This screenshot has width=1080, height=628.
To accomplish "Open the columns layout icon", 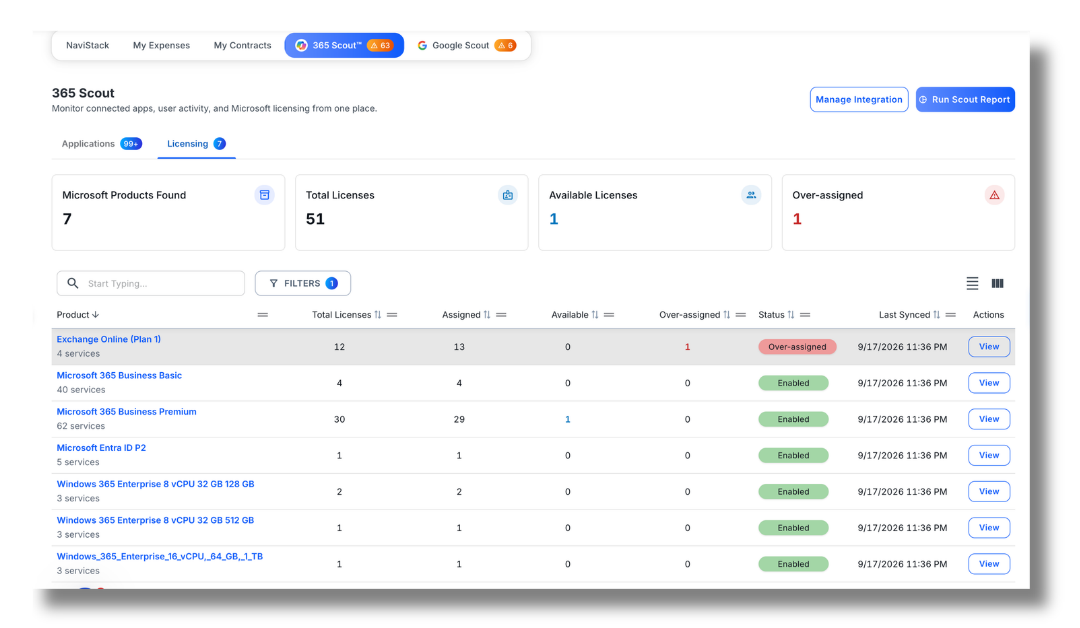I will coord(997,283).
